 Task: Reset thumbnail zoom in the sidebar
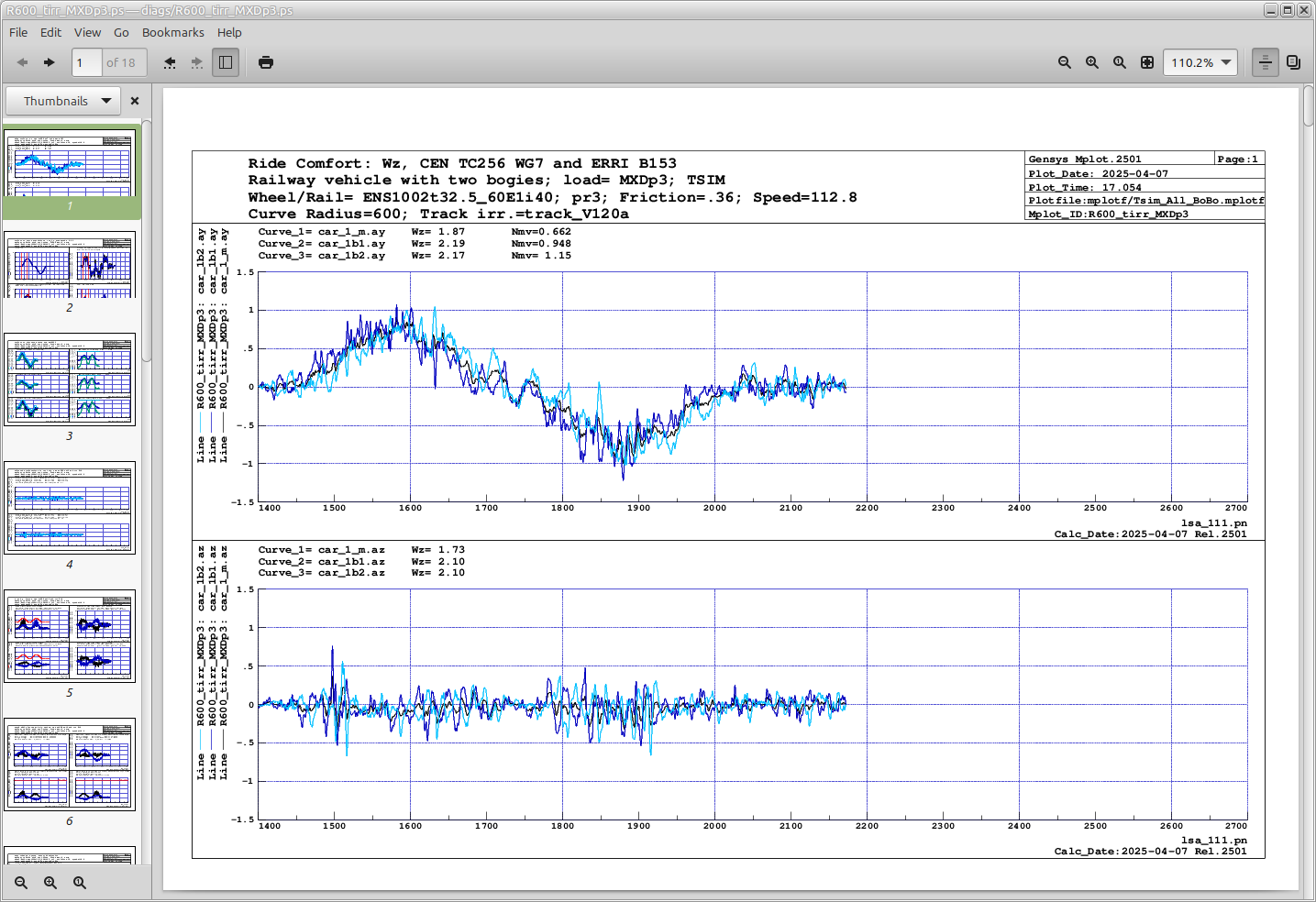pyautogui.click(x=80, y=883)
